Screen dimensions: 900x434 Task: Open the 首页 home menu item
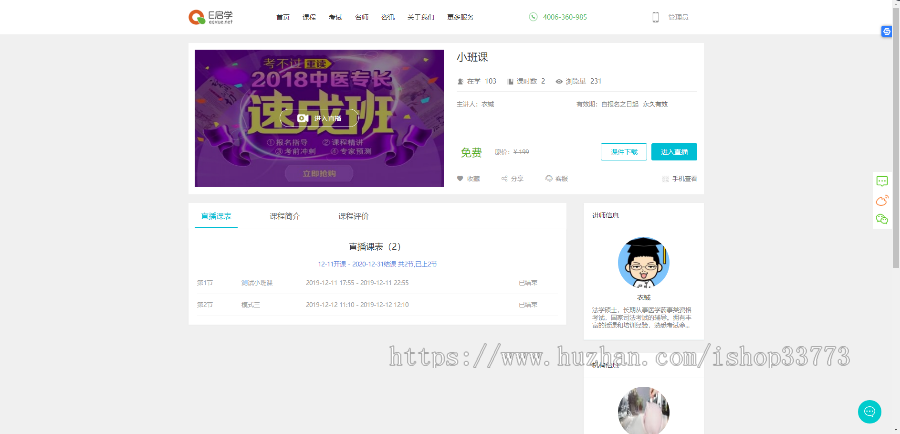[x=282, y=17]
